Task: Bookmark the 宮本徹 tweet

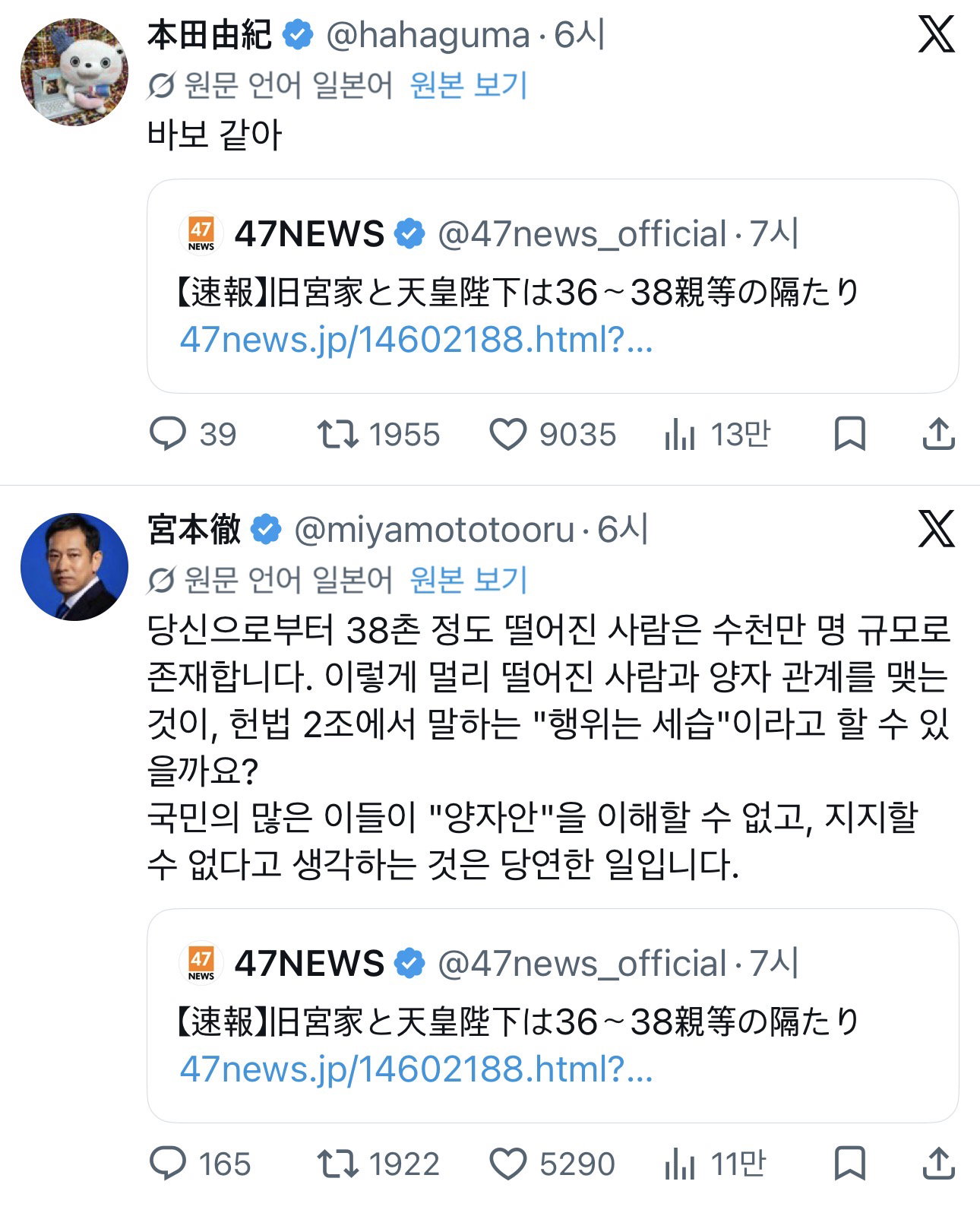Action: click(849, 1164)
